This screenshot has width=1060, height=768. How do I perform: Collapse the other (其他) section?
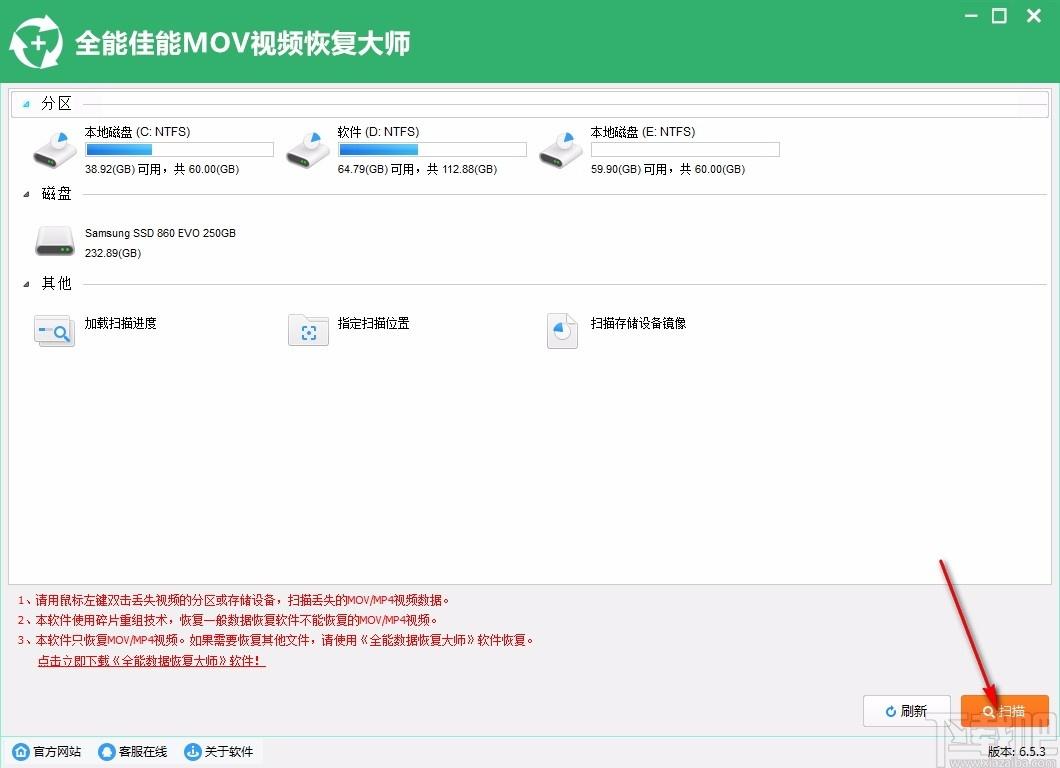tap(26, 284)
